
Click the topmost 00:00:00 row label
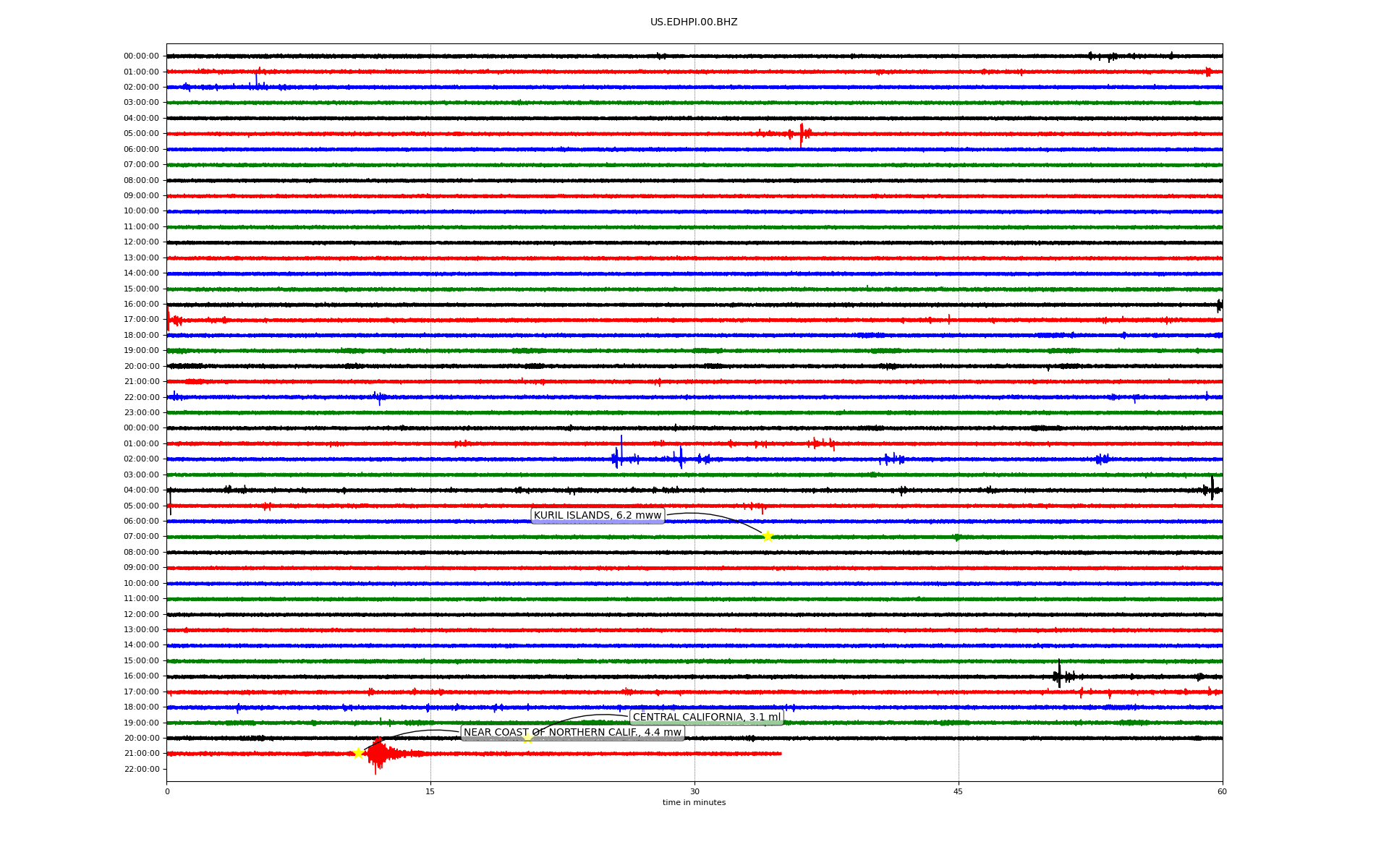[x=141, y=56]
